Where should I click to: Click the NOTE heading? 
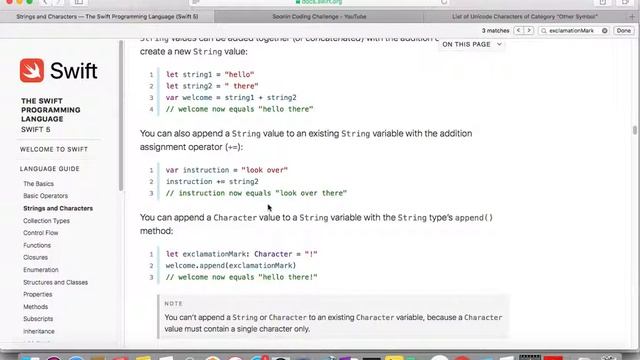pos(173,304)
